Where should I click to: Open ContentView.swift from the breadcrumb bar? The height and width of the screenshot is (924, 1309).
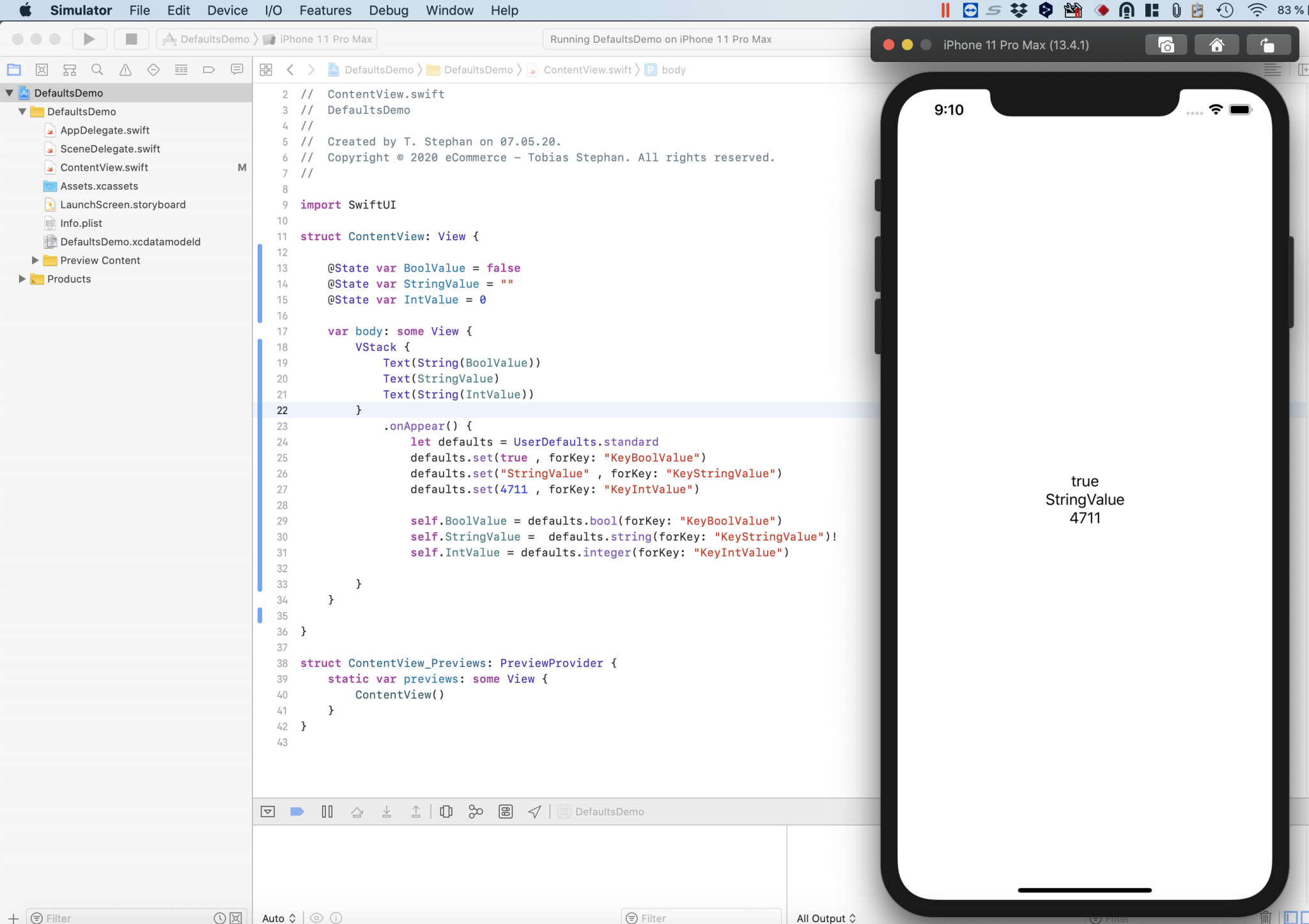(x=587, y=70)
